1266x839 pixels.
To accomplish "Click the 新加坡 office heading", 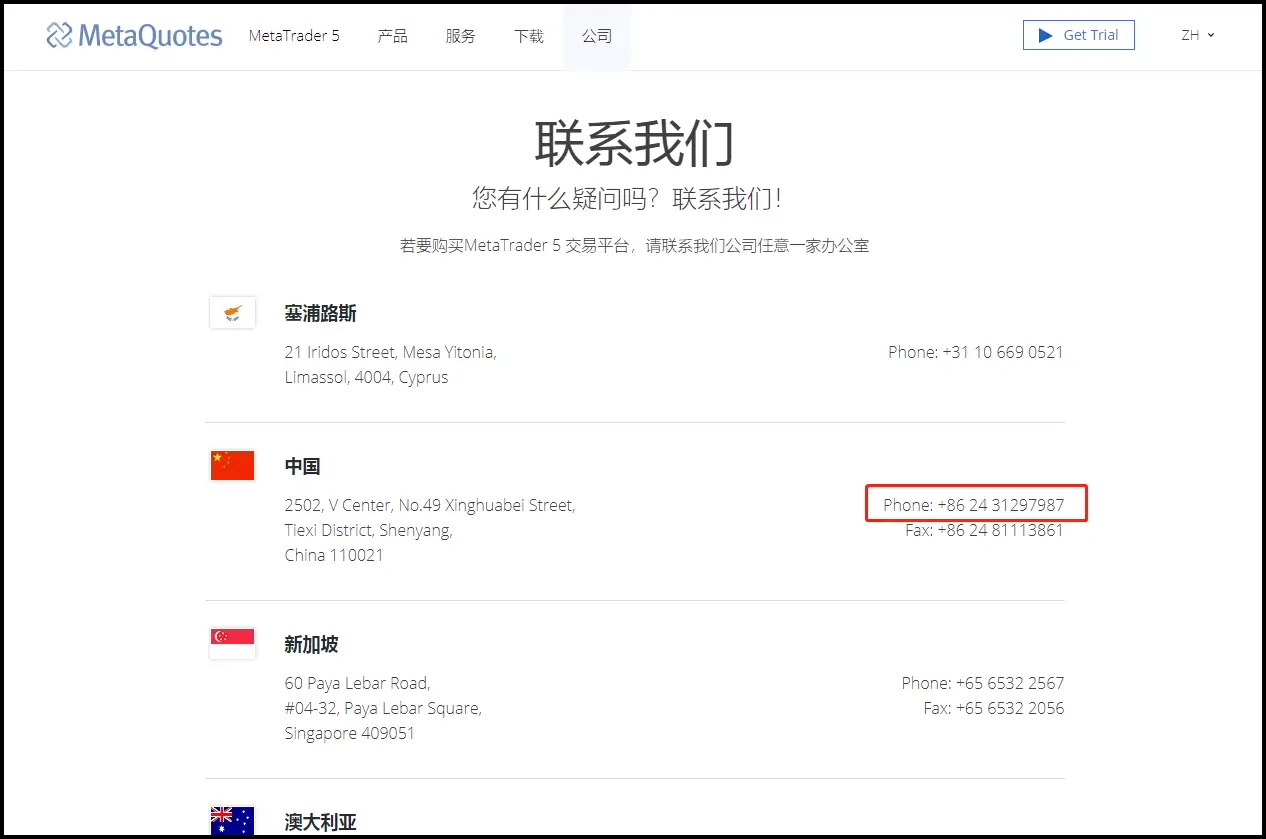I will (x=311, y=644).
